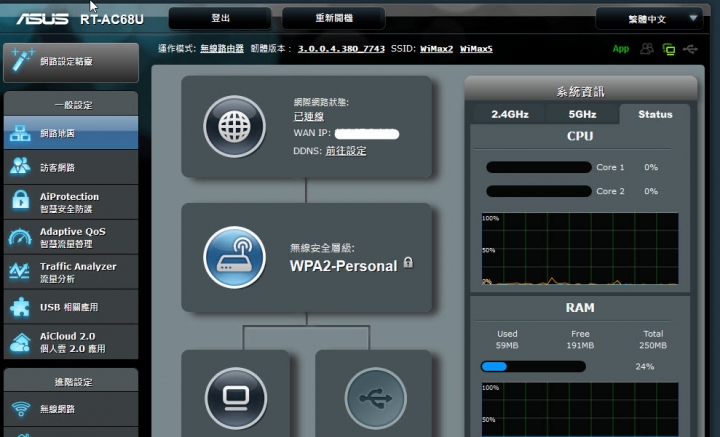Click the 無線路由器 operation mode link
The image size is (720, 437).
click(222, 49)
